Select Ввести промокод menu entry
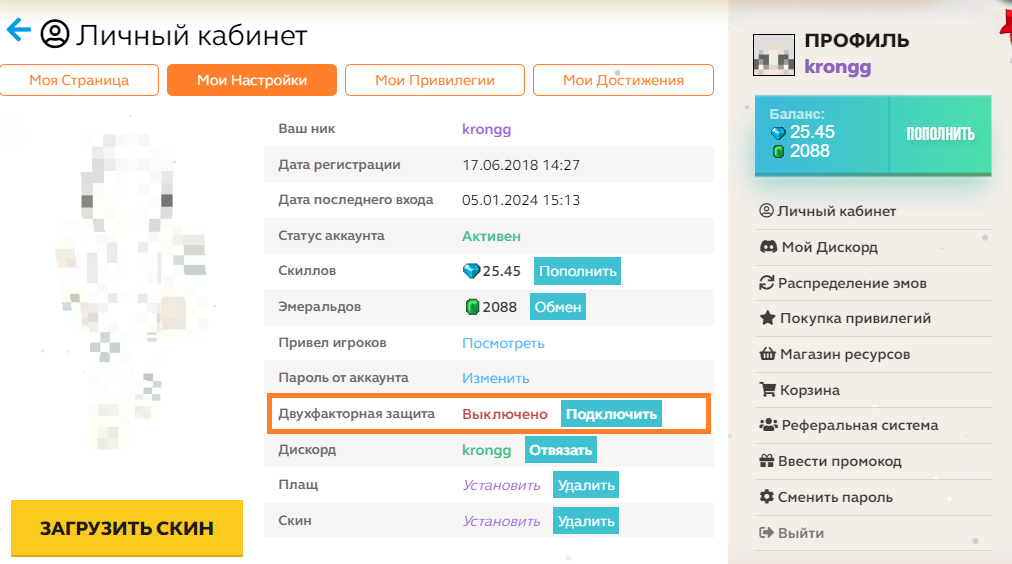The image size is (1012, 564). tap(840, 461)
